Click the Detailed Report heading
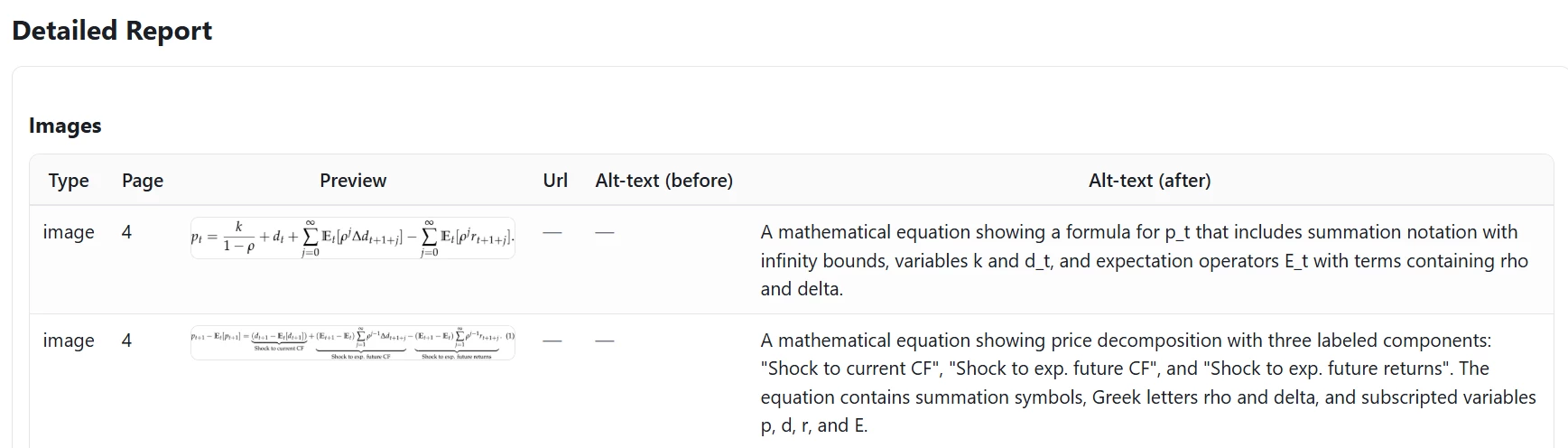Image resolution: width=1568 pixels, height=448 pixels. click(112, 31)
